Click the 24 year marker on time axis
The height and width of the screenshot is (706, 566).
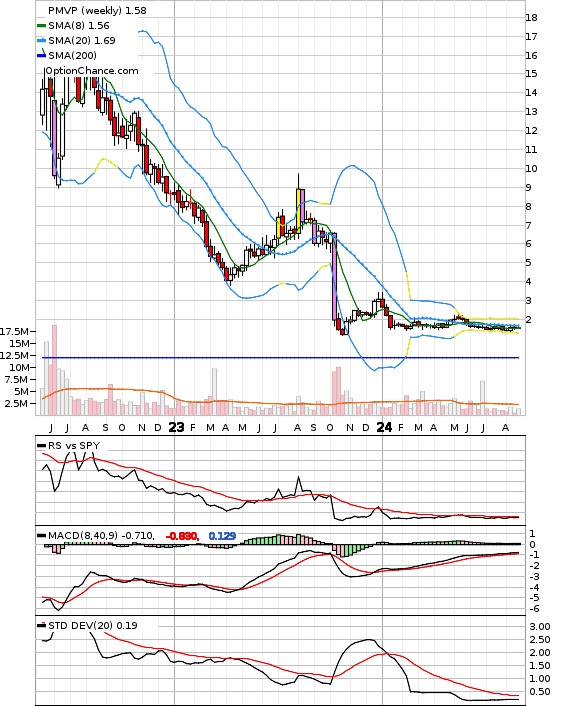(384, 427)
